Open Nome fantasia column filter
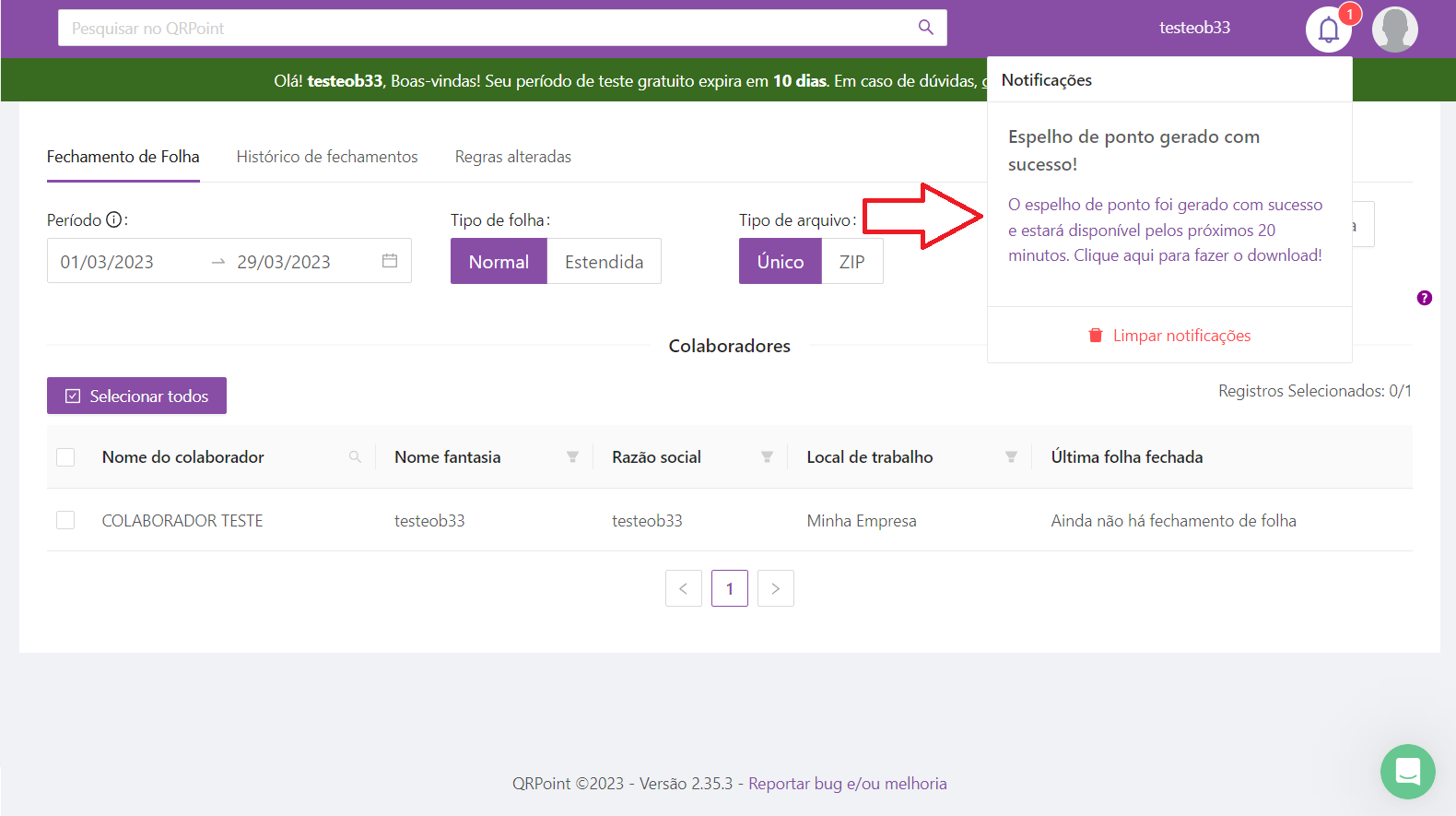1456x816 pixels. click(x=572, y=457)
